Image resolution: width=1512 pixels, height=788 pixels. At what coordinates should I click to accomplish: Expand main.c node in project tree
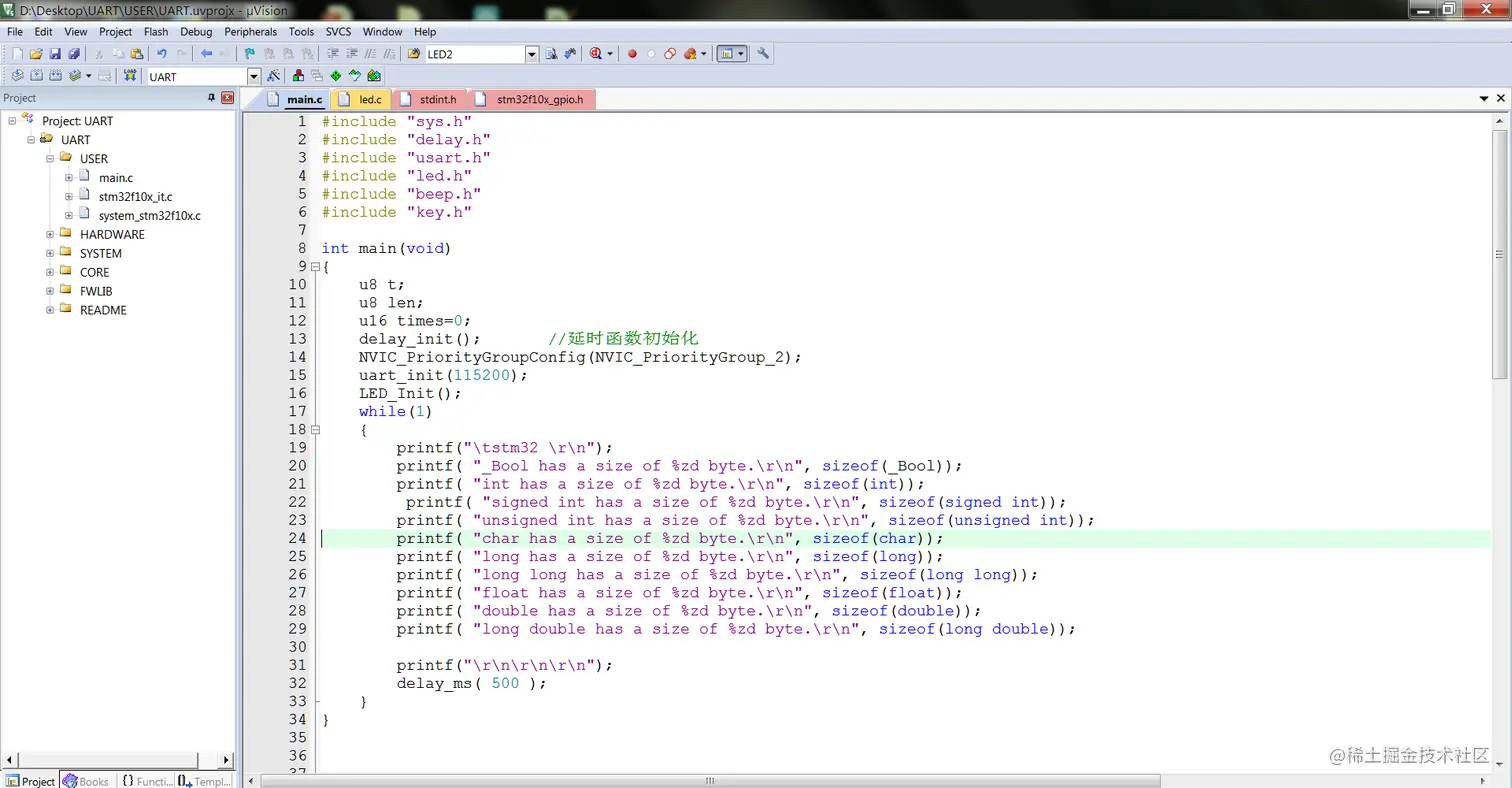click(x=69, y=177)
